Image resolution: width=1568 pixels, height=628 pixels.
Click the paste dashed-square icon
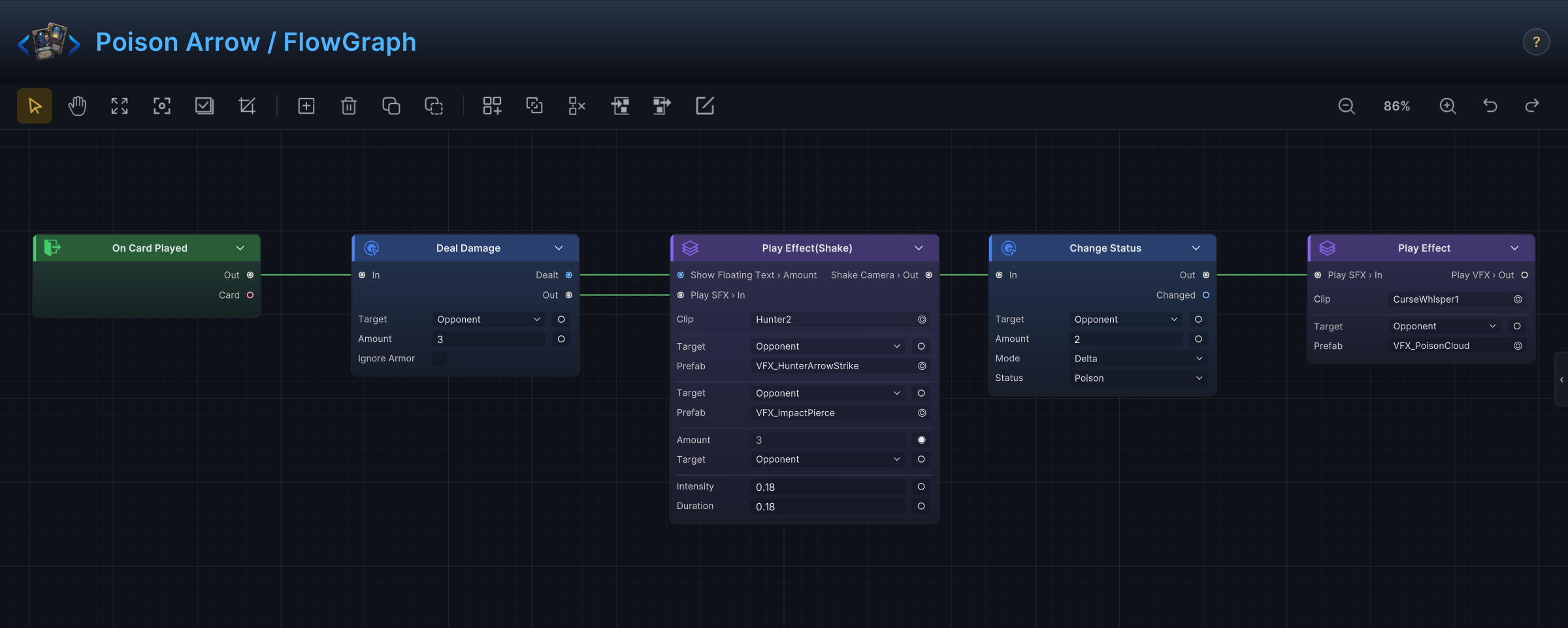tap(434, 106)
